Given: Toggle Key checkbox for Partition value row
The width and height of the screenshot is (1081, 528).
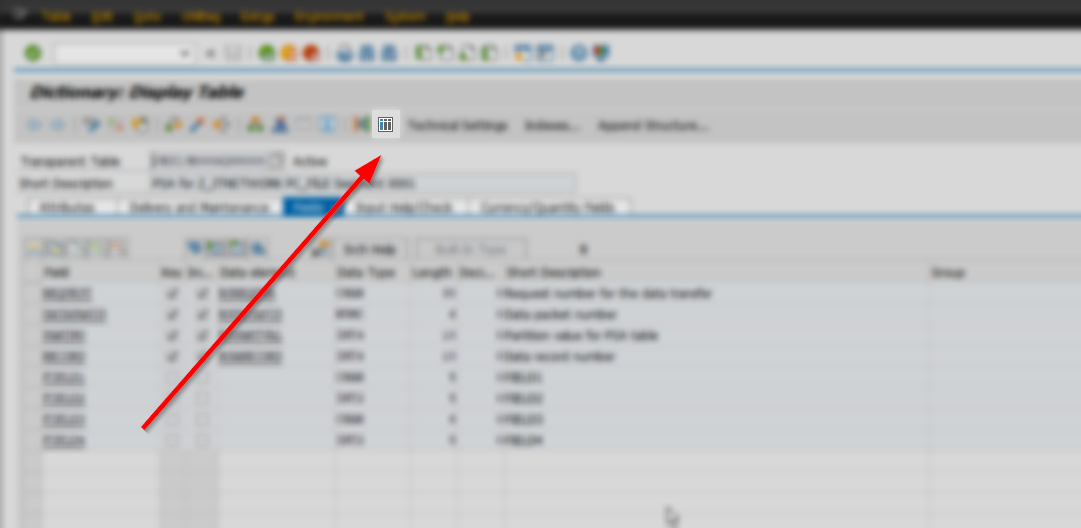Looking at the screenshot, I should pyautogui.click(x=173, y=336).
